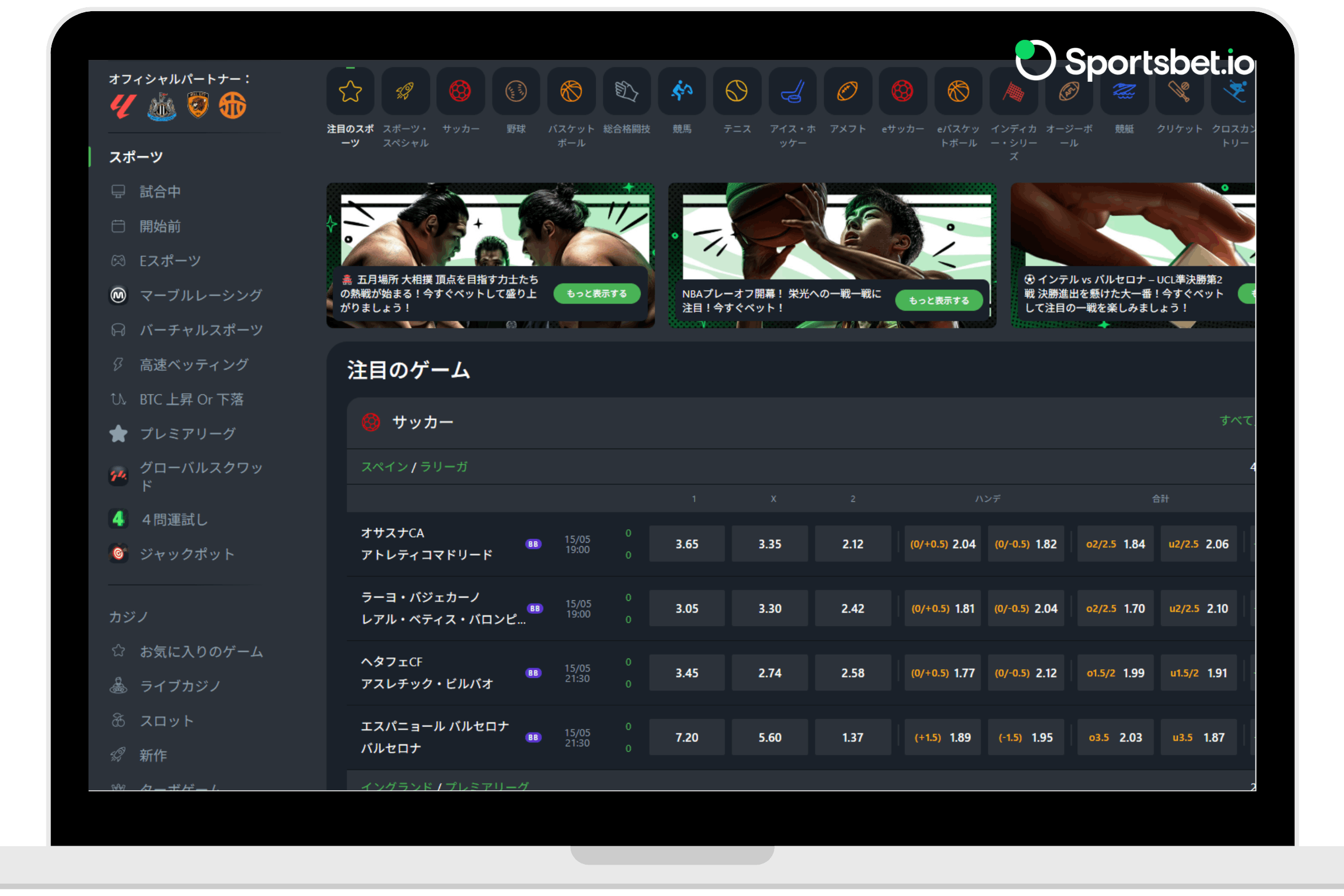The width and height of the screenshot is (1344, 896).
Task: Click もっと表示する on sumo banner
Action: click(x=596, y=293)
